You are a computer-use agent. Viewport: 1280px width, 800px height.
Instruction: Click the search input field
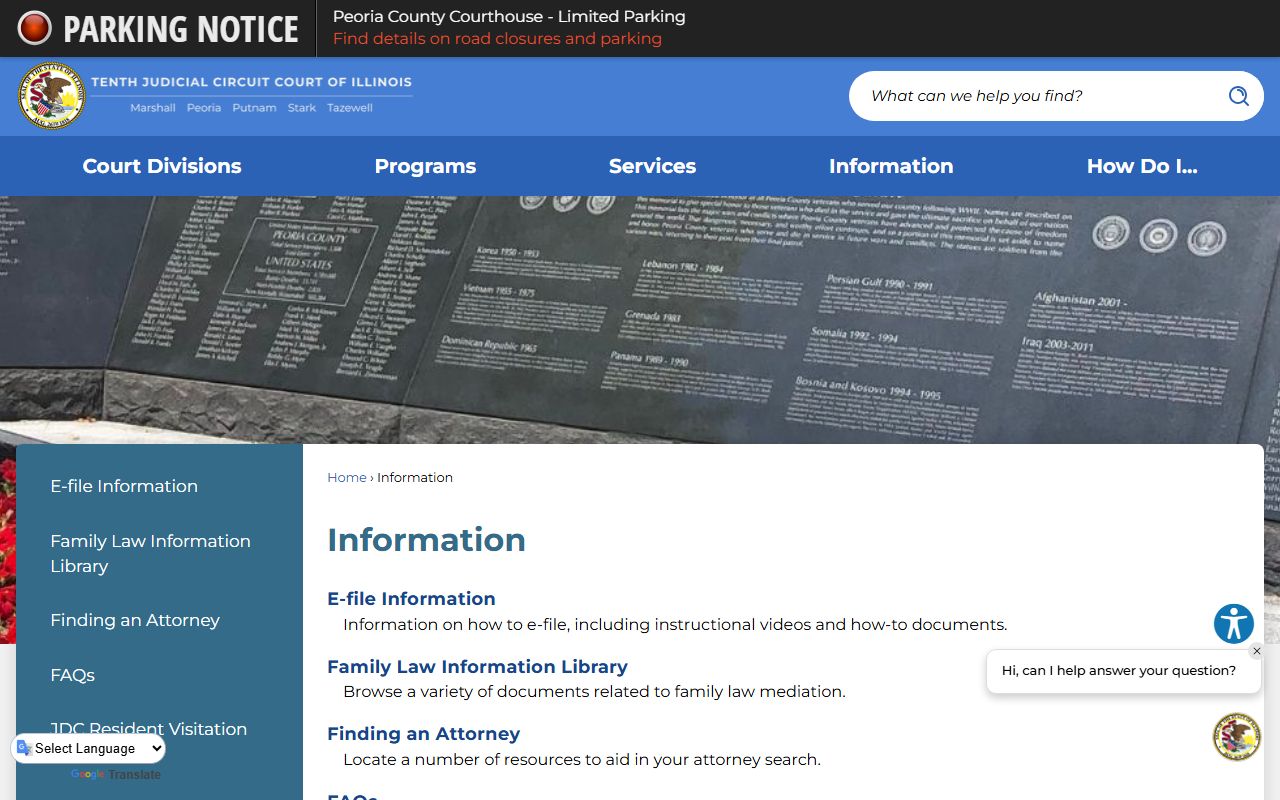click(1040, 96)
